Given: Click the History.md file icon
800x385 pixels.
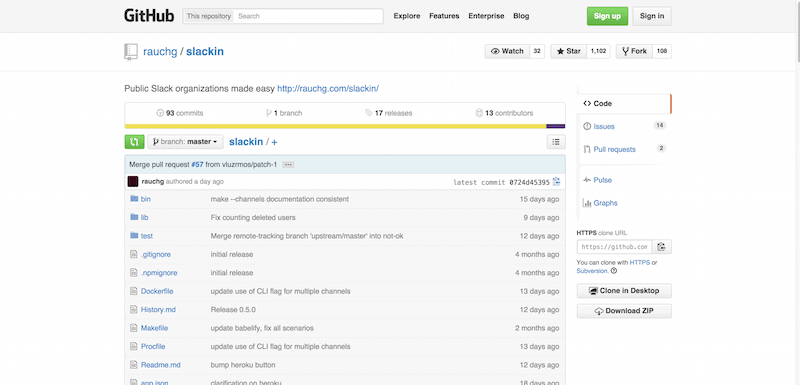Looking at the screenshot, I should (x=134, y=310).
